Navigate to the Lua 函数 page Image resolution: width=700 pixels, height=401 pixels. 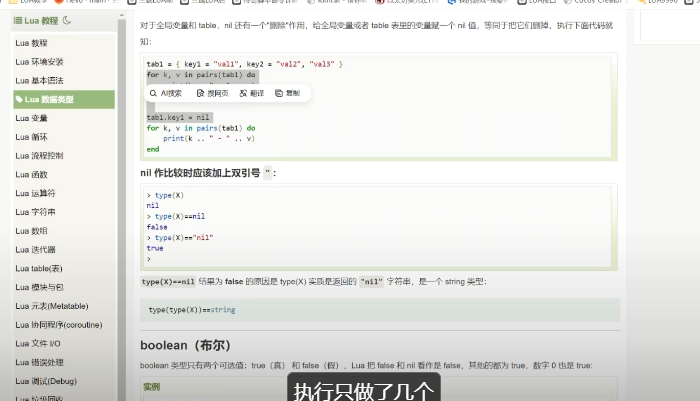(31, 174)
